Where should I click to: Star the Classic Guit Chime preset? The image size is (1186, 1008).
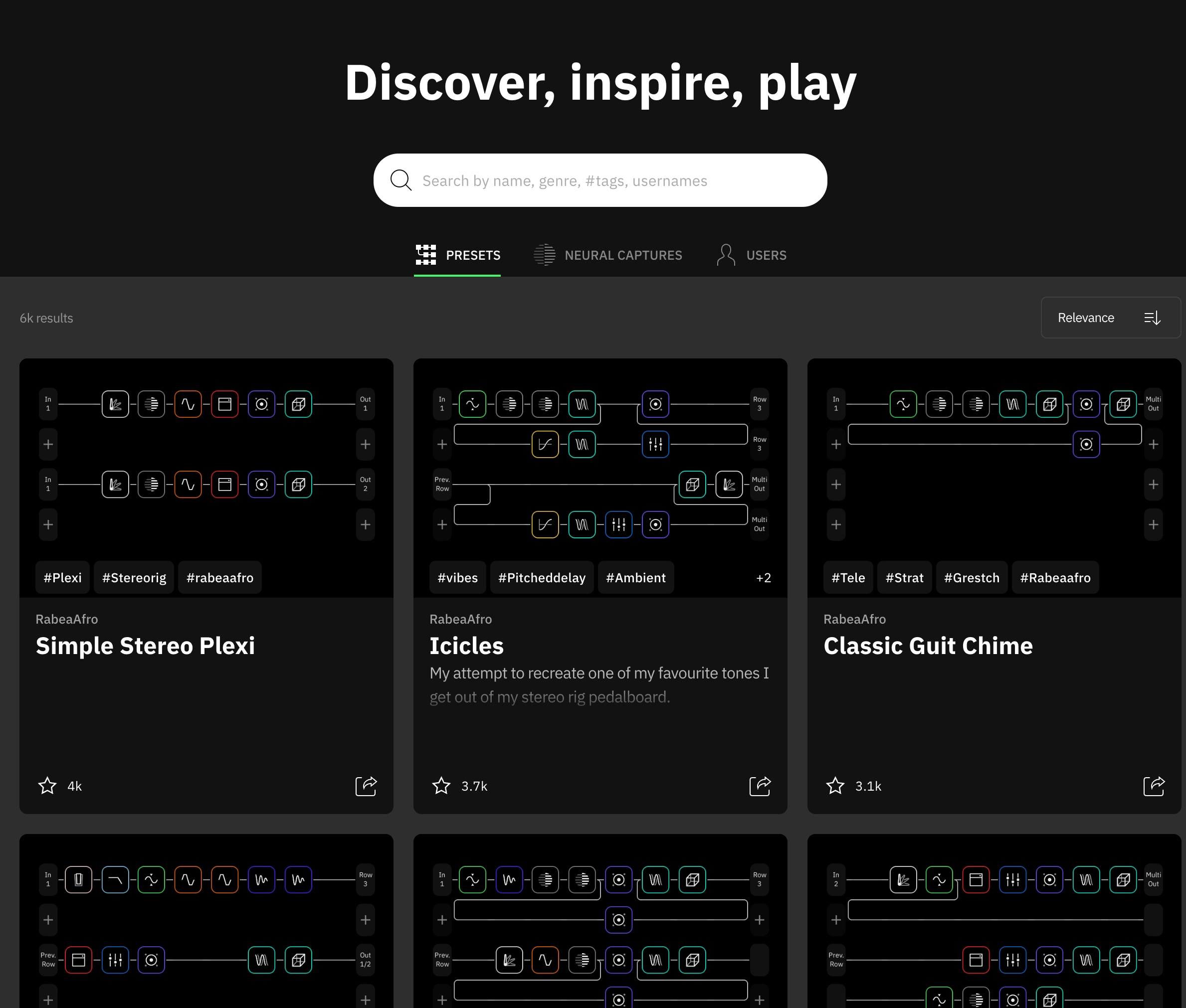pos(835,786)
